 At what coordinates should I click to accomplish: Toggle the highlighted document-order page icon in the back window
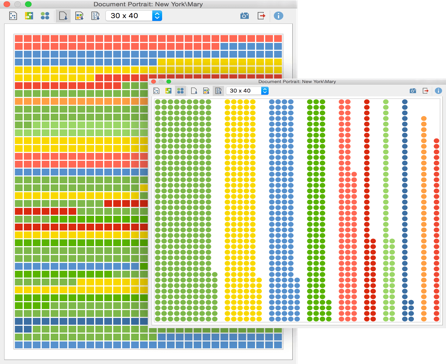[x=63, y=16]
